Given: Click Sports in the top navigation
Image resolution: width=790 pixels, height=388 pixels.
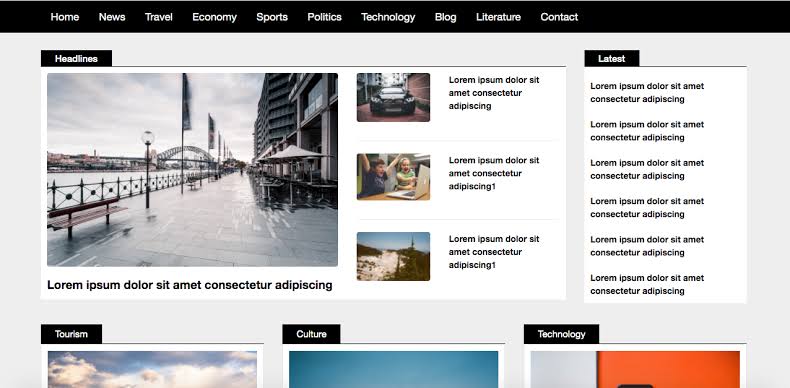Looking at the screenshot, I should (272, 17).
